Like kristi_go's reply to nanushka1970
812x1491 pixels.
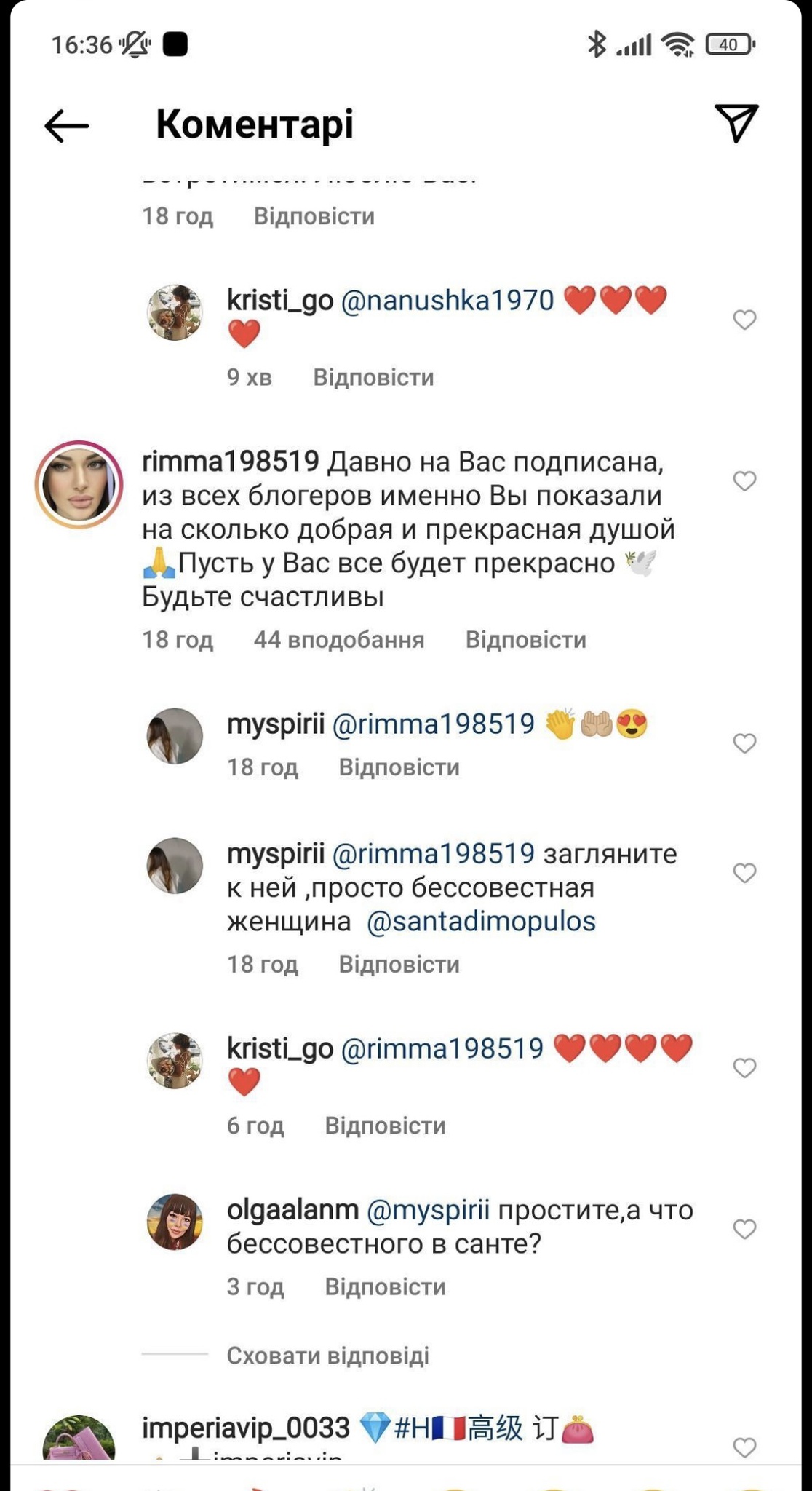coord(744,320)
